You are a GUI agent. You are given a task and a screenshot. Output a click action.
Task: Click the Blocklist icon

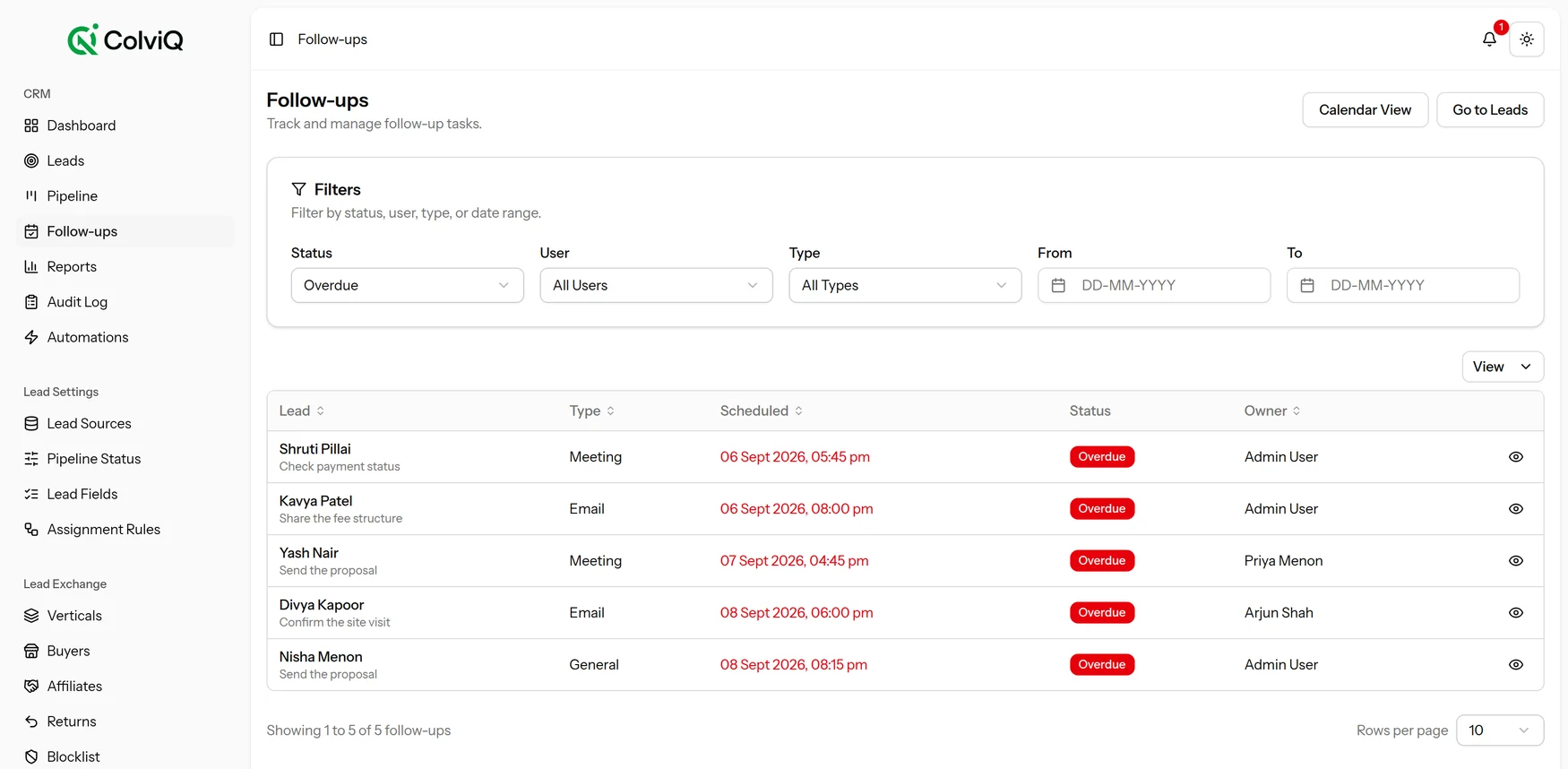point(31,756)
